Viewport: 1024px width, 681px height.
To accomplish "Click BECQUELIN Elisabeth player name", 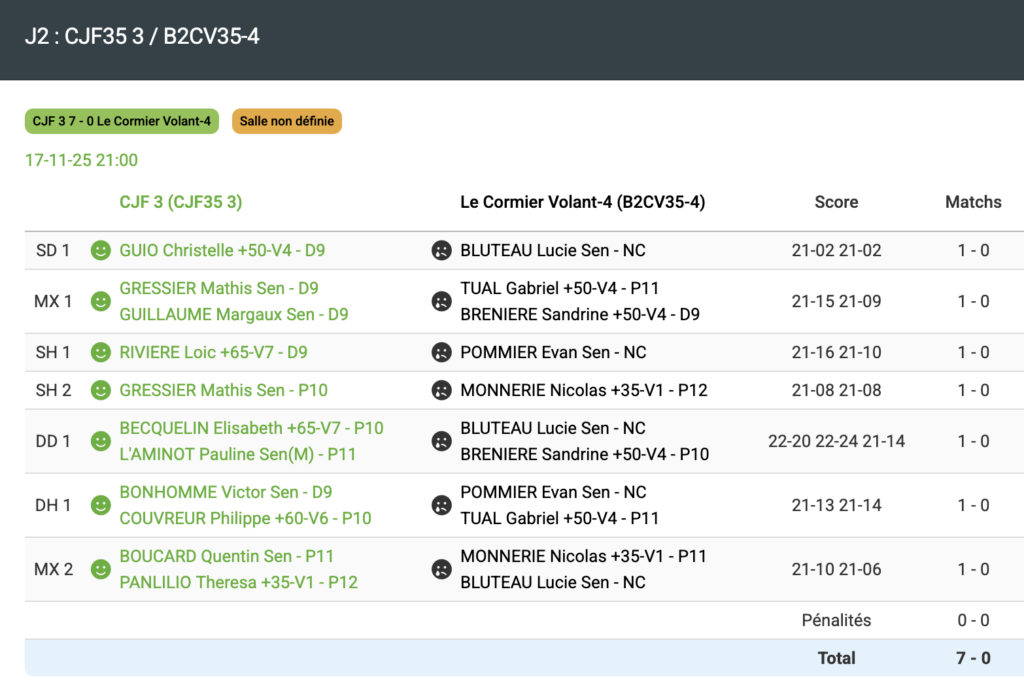I will (x=251, y=428).
